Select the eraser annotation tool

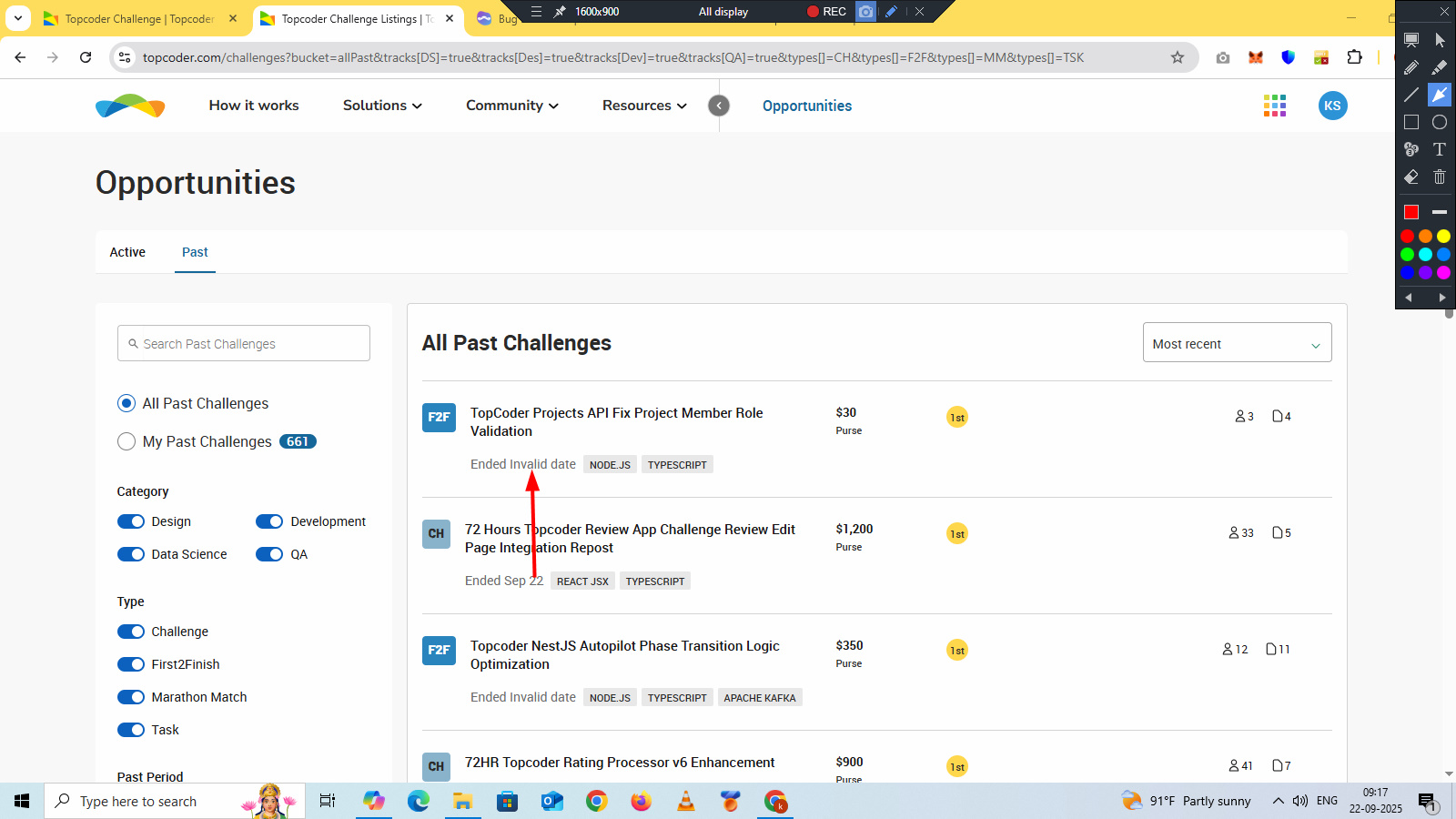[x=1411, y=177]
